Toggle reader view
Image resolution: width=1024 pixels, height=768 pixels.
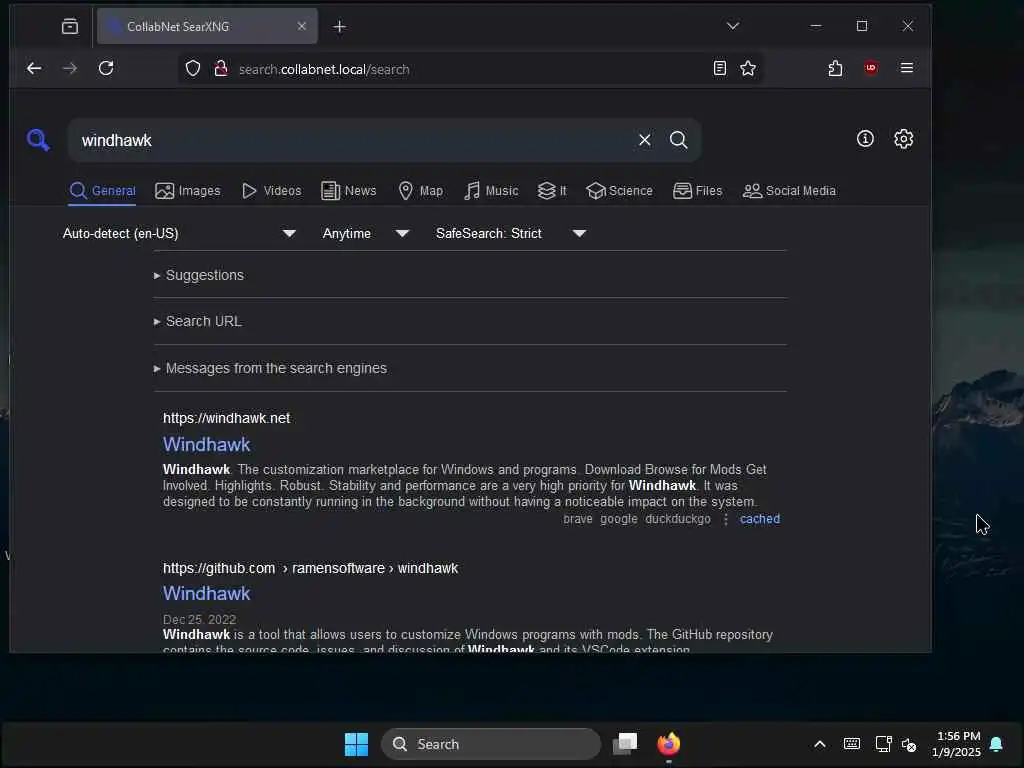720,68
